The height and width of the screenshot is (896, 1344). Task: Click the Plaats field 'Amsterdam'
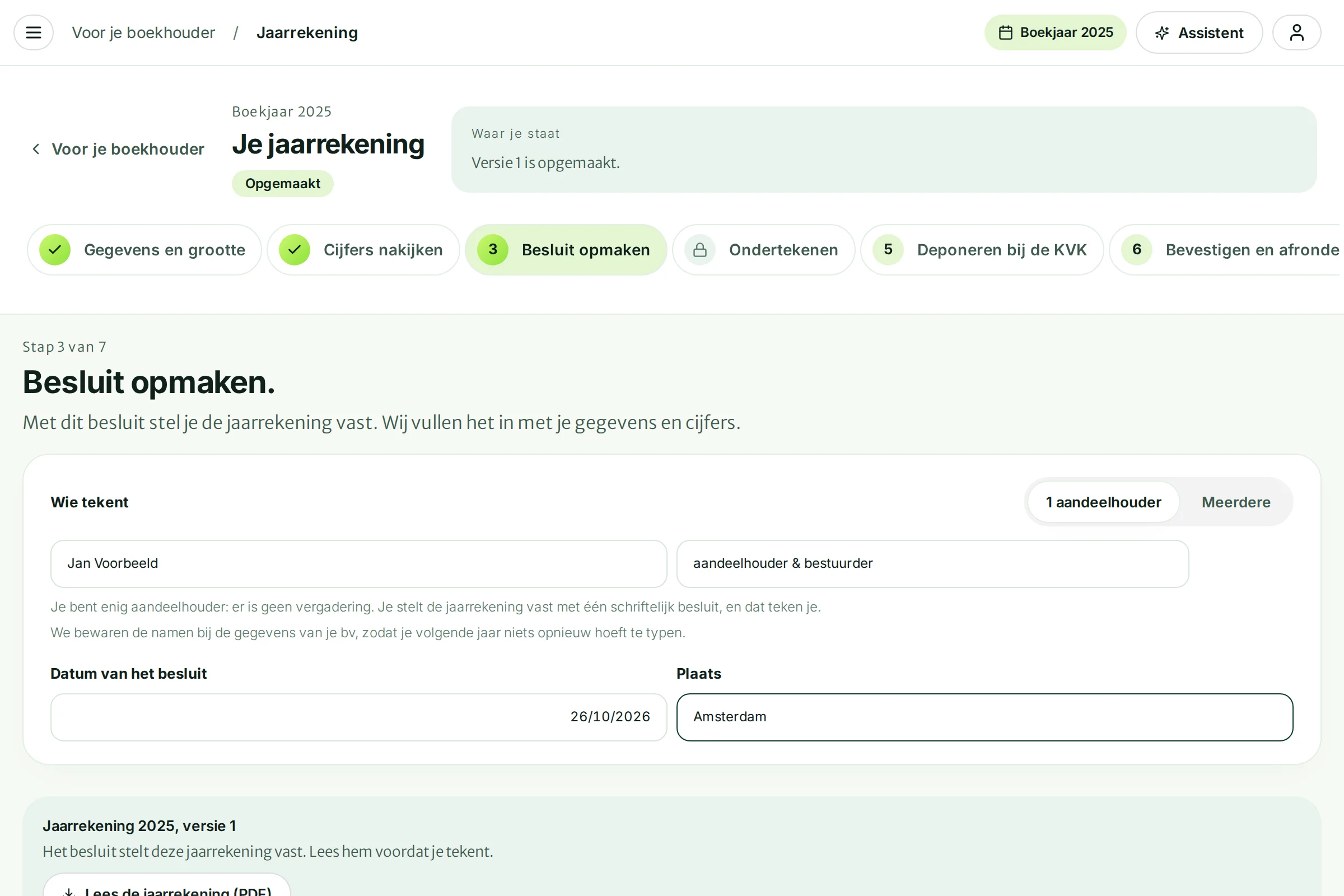coord(984,717)
